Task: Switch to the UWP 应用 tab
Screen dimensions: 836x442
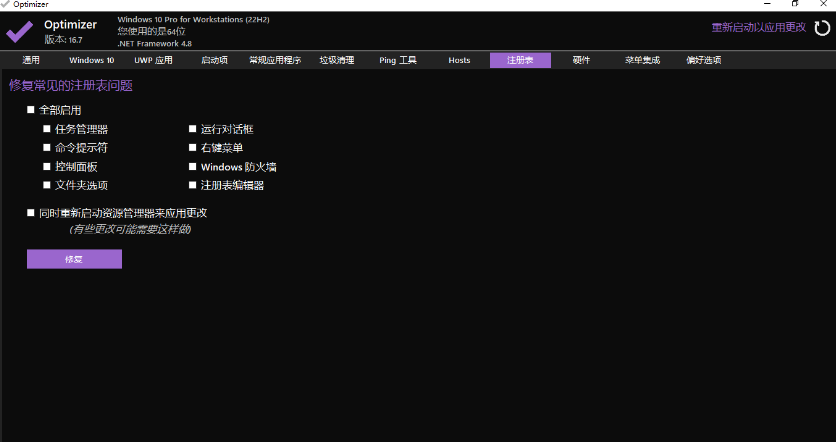Action: [x=153, y=60]
